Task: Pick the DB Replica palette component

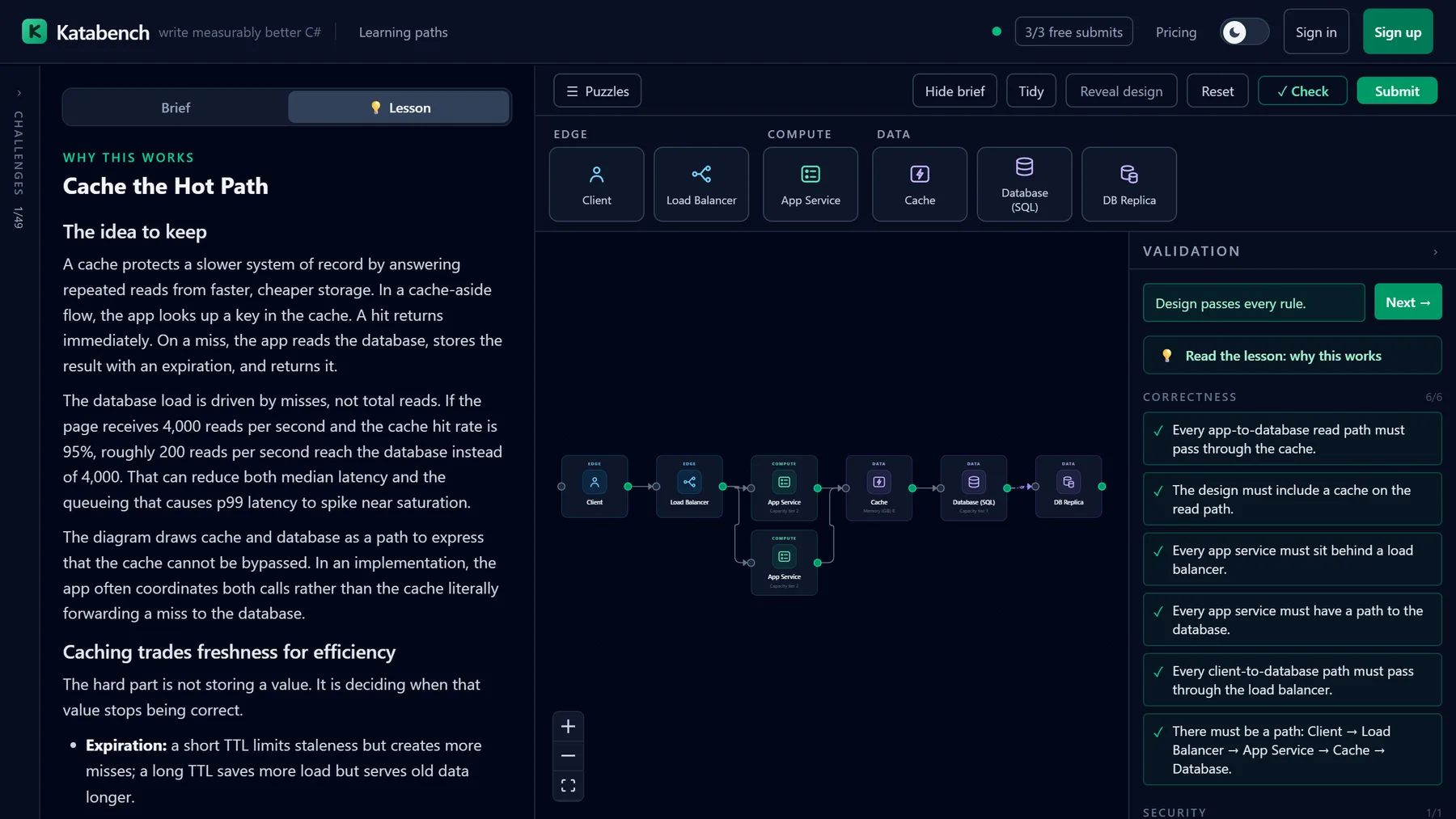Action: 1128,184
